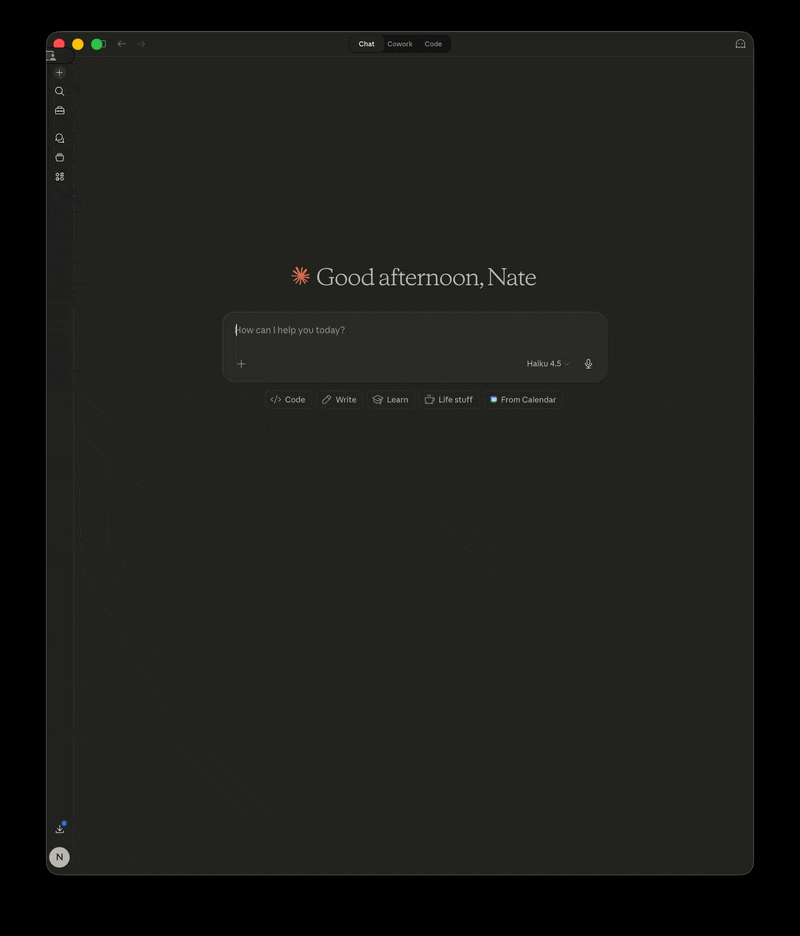Click the Write suggestion chip
This screenshot has width=800, height=936.
click(x=339, y=399)
